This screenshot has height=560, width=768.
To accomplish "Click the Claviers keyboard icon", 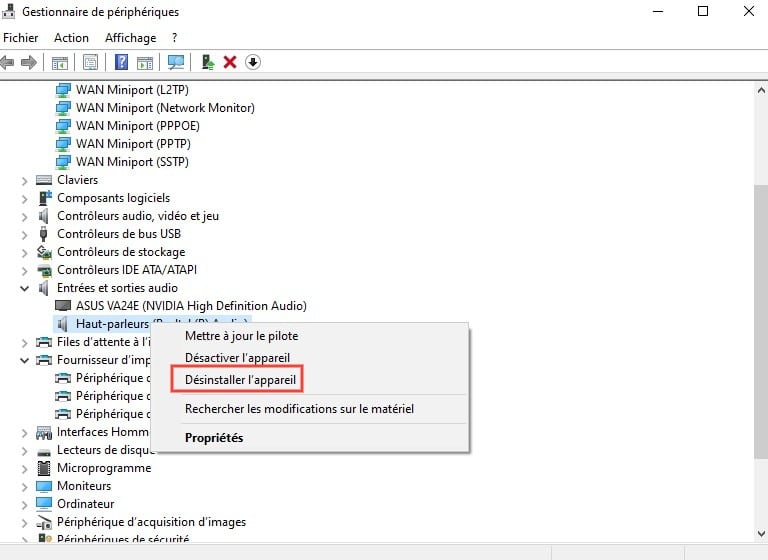I will pyautogui.click(x=44, y=180).
